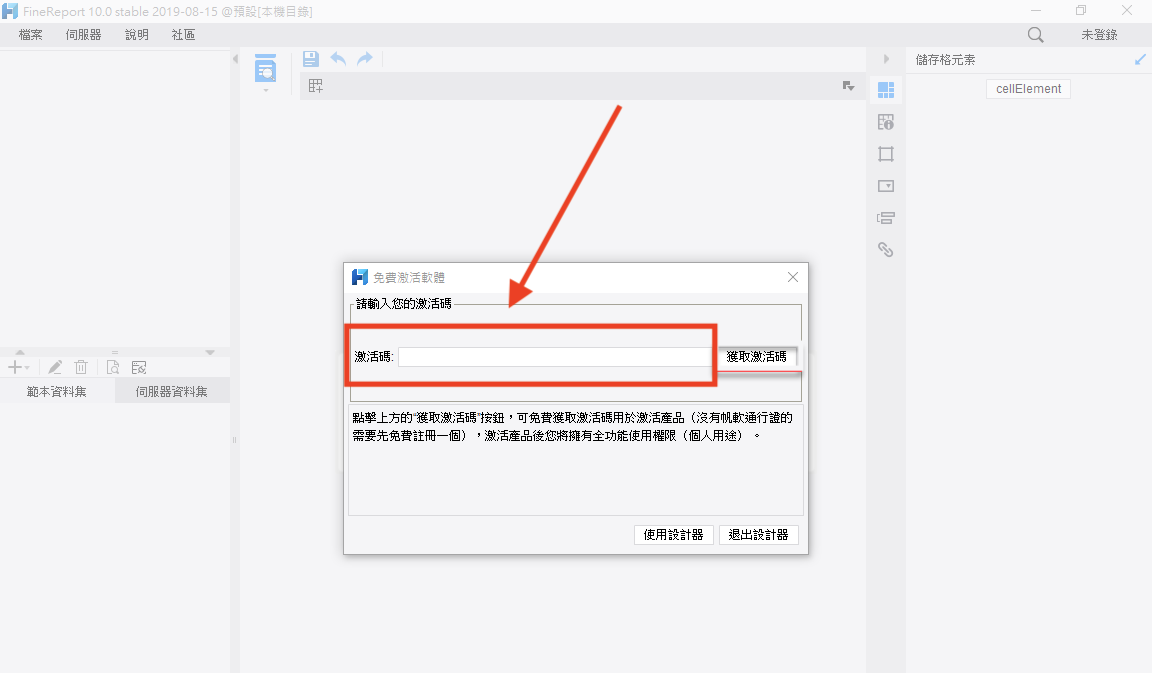This screenshot has width=1152, height=673.
Task: Click the 獲取激活碼 button
Action: click(757, 357)
